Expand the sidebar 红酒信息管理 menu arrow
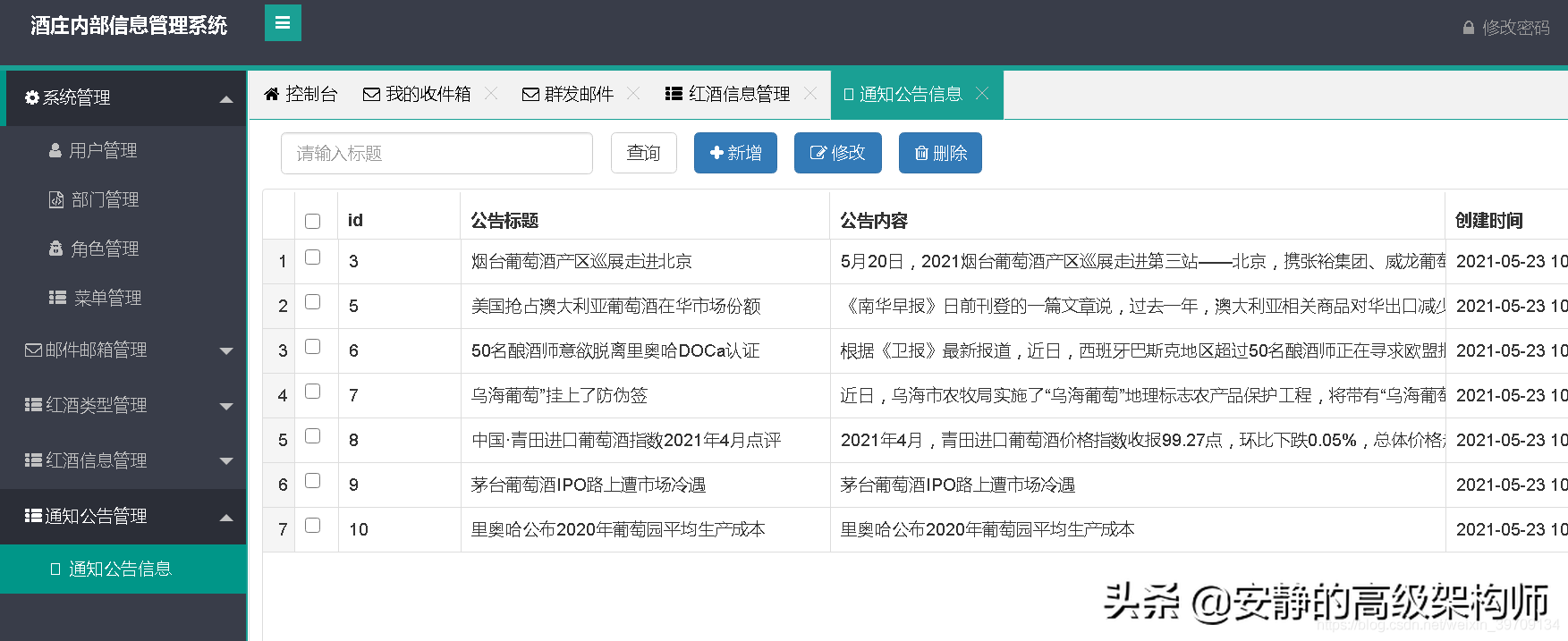1568x641 pixels. click(226, 462)
